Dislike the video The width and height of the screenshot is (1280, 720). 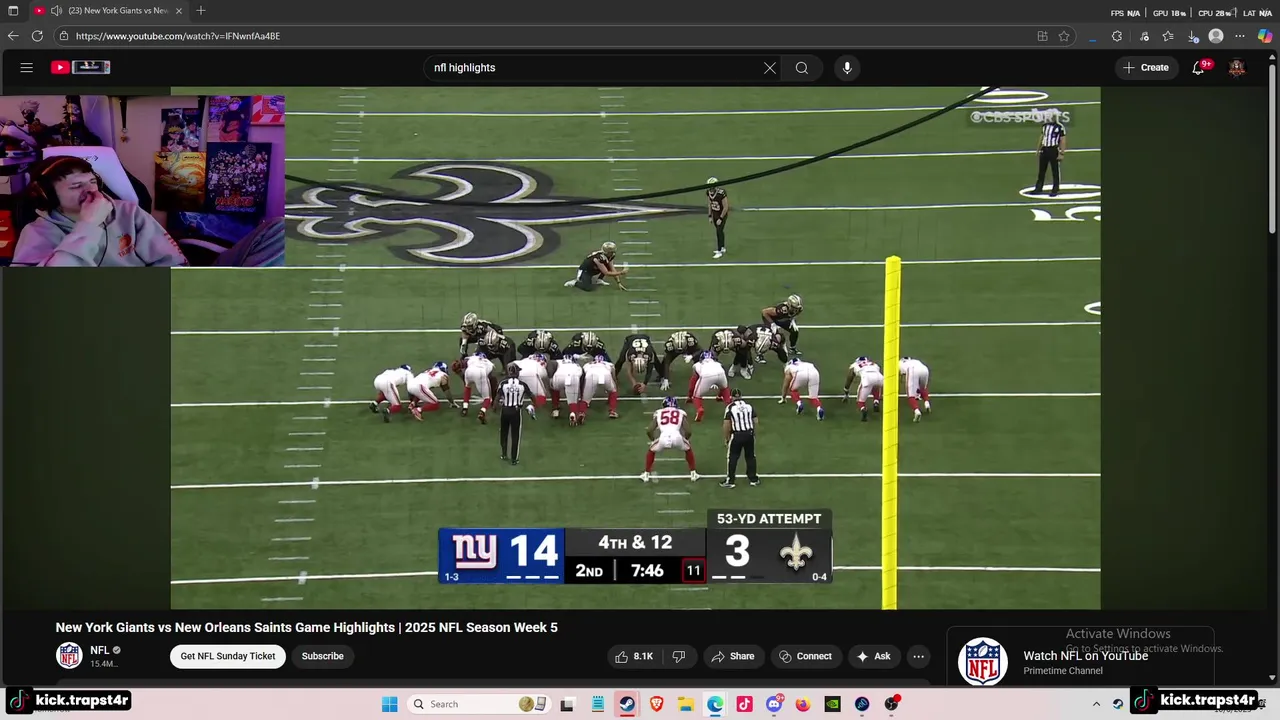pos(679,656)
